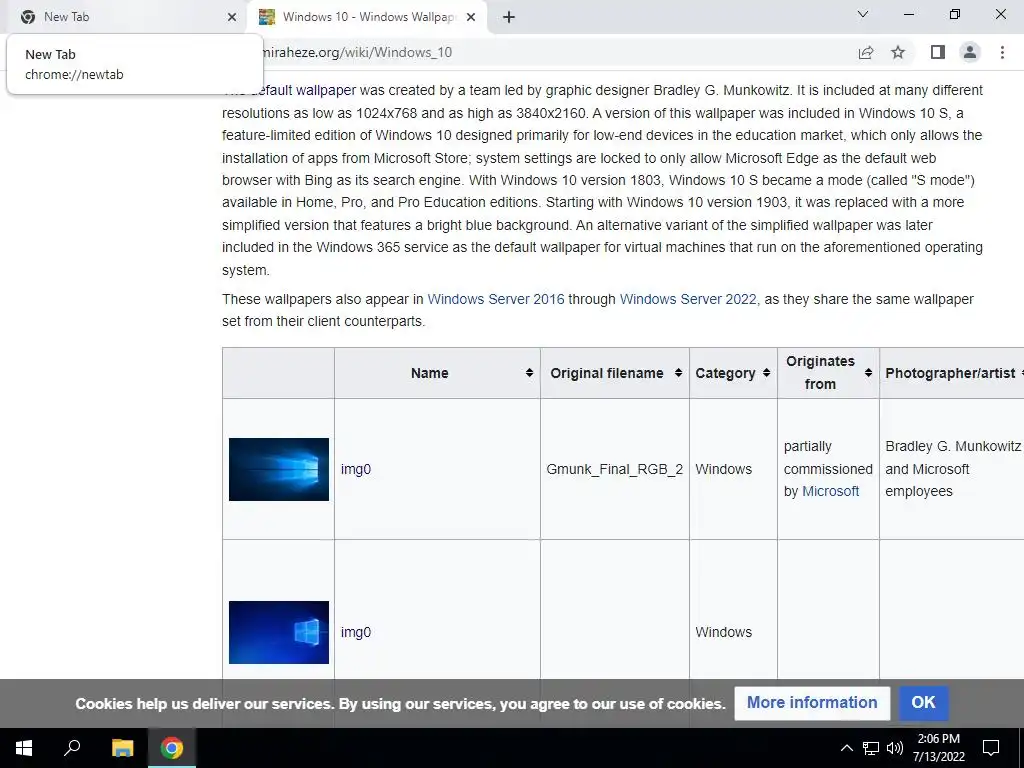Open the Windows Server 2016 link
This screenshot has width=1024, height=768.
coord(496,299)
